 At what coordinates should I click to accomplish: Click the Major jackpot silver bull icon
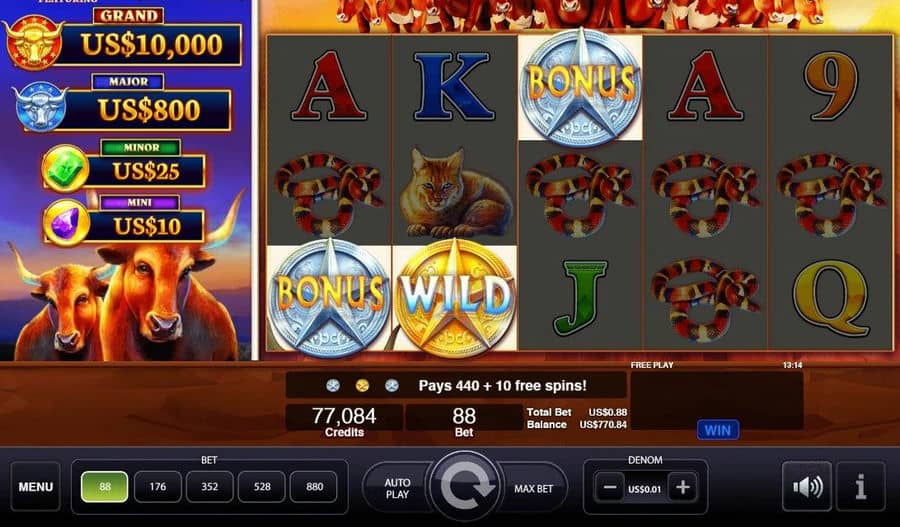pyautogui.click(x=40, y=107)
